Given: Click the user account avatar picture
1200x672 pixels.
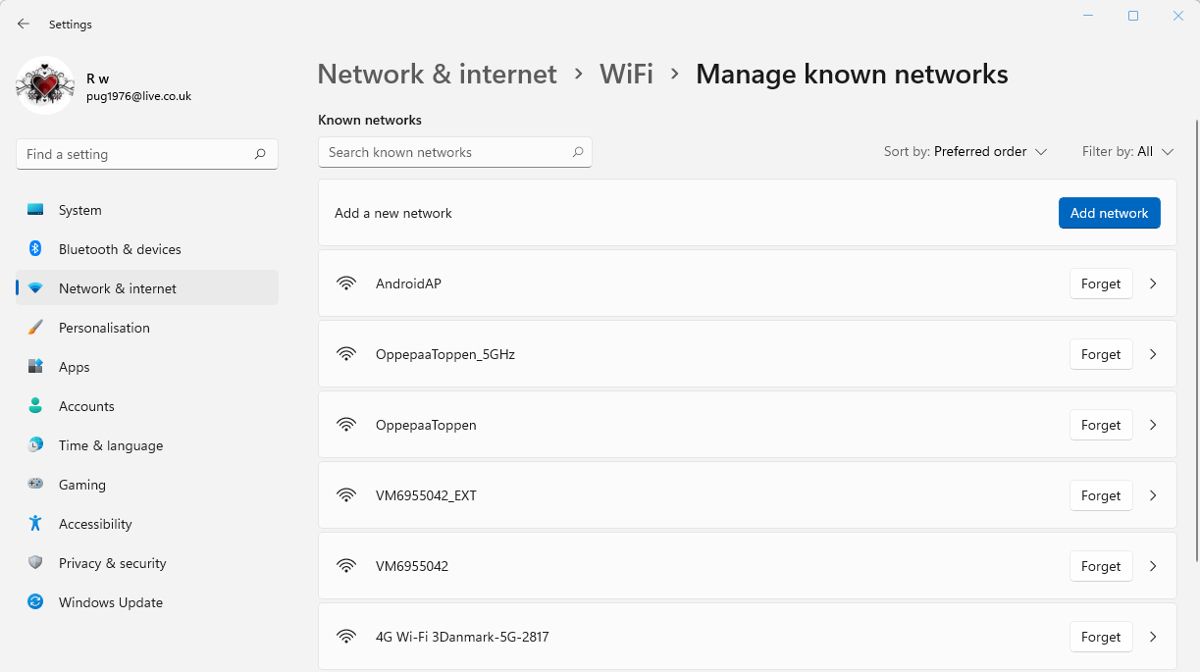Looking at the screenshot, I should click(x=44, y=86).
